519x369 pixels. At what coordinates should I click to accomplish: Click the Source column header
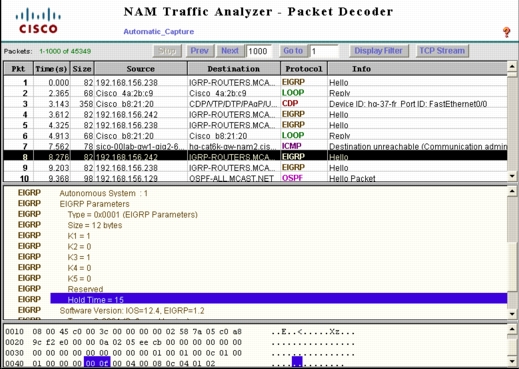141,69
